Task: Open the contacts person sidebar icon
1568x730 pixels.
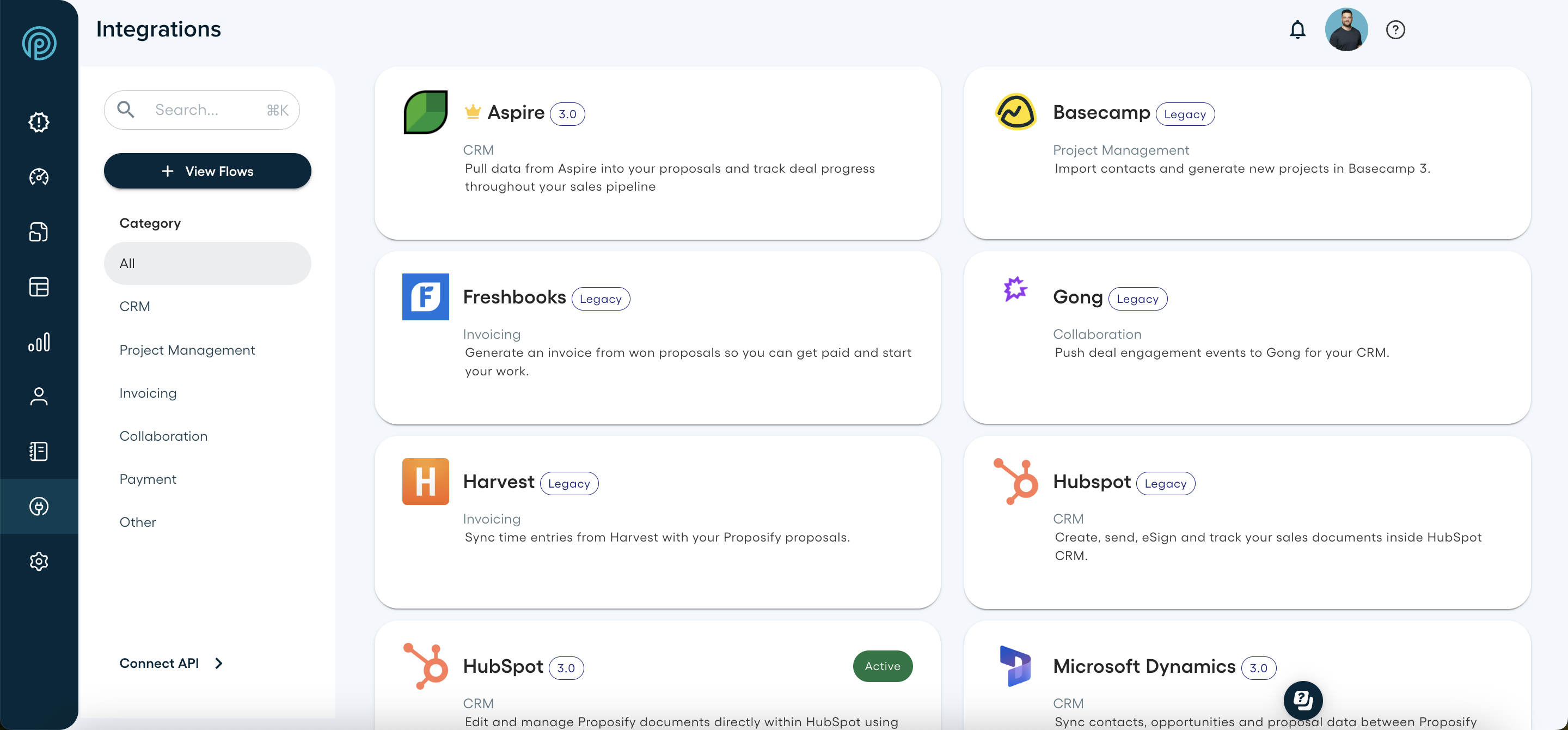Action: pos(39,397)
